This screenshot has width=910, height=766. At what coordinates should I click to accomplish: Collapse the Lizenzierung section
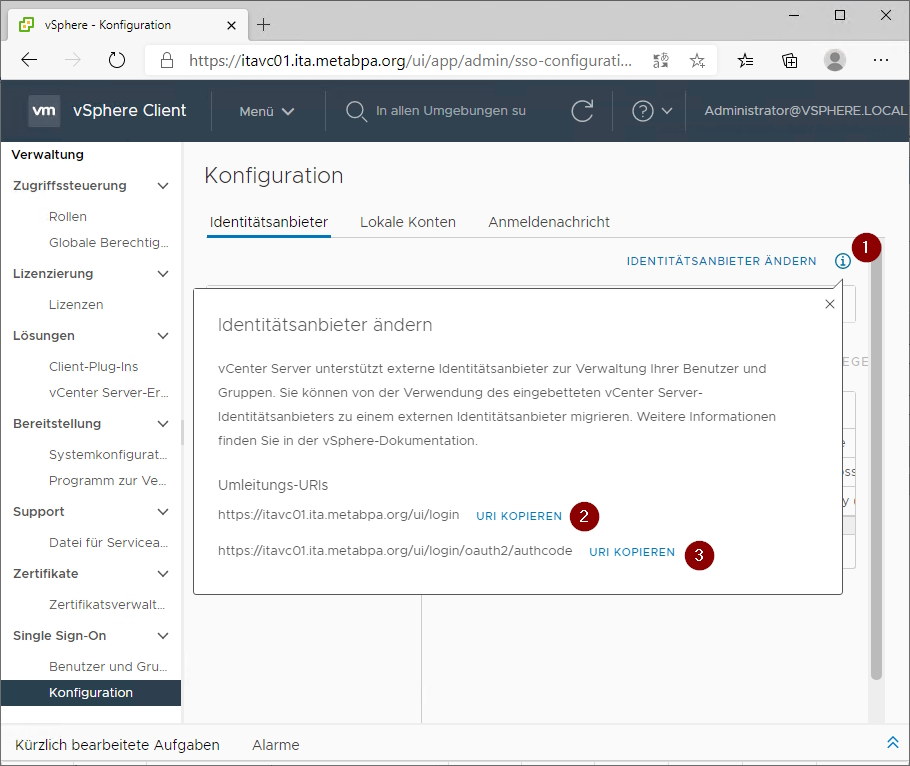(163, 274)
